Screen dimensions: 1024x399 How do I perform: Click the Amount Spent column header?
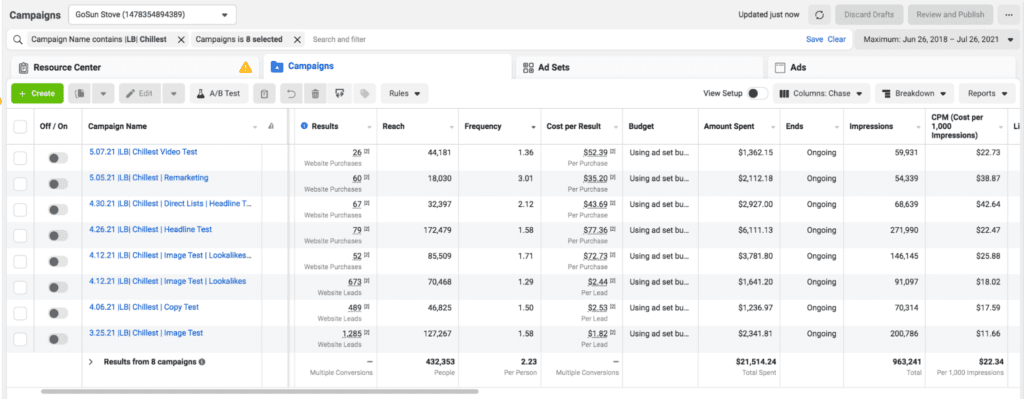pyautogui.click(x=739, y=127)
